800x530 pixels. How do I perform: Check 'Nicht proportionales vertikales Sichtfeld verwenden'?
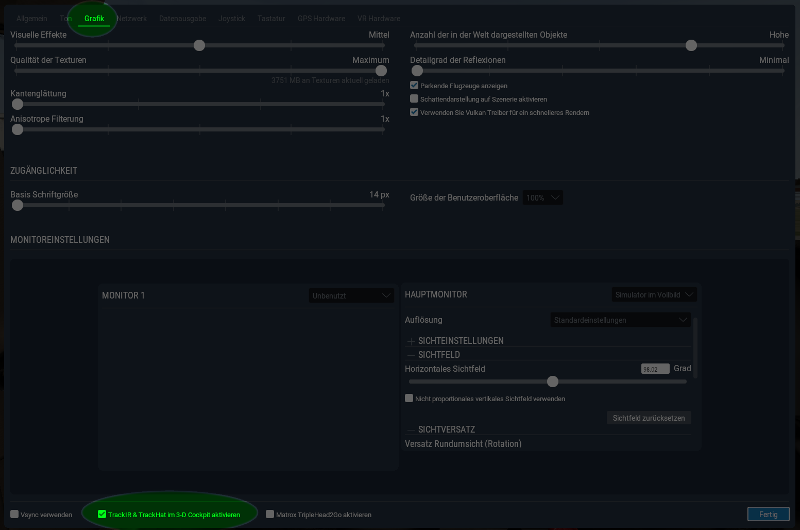tap(409, 398)
